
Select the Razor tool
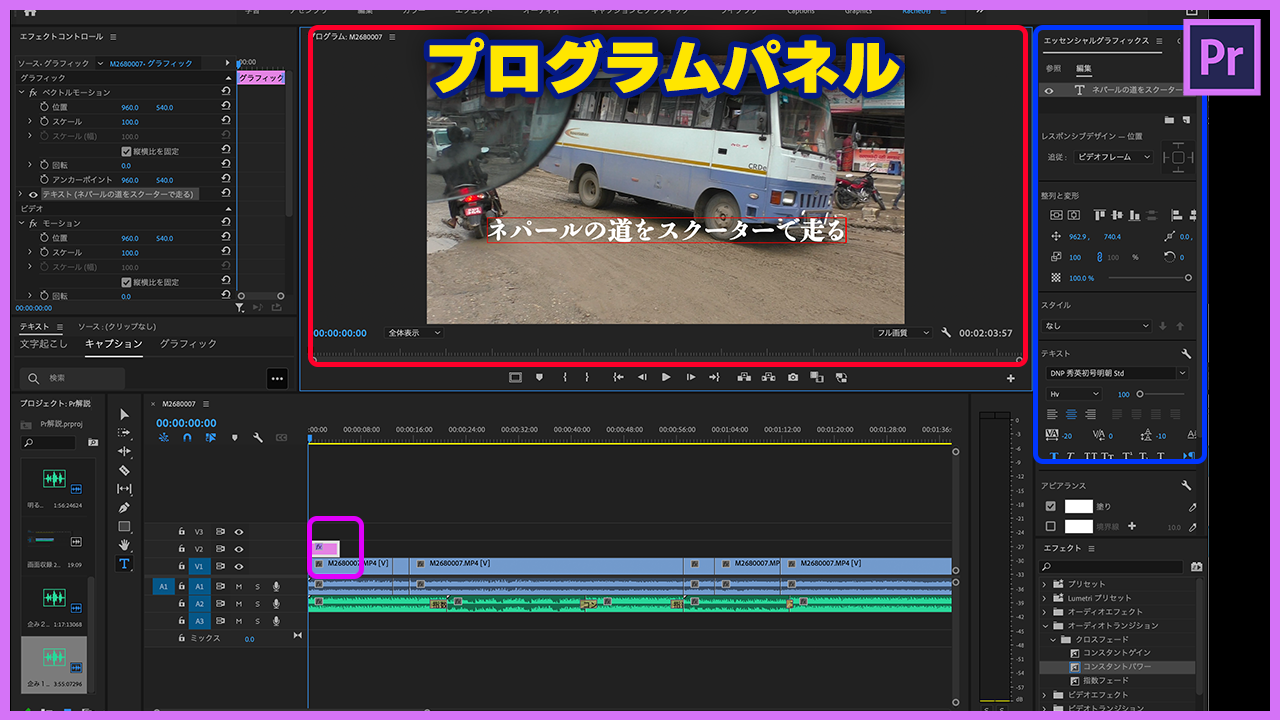tap(124, 470)
